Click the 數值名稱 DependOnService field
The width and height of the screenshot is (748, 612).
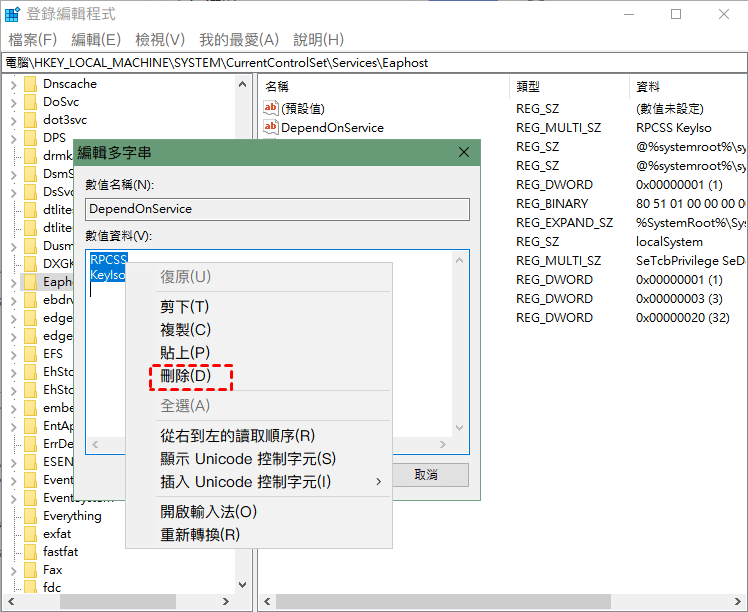(x=277, y=209)
